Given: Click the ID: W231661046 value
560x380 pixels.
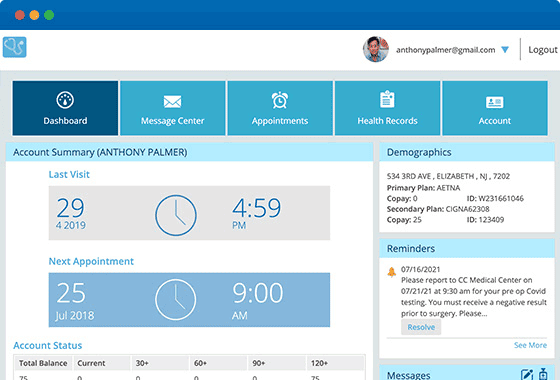Looking at the screenshot, I should coord(495,199).
